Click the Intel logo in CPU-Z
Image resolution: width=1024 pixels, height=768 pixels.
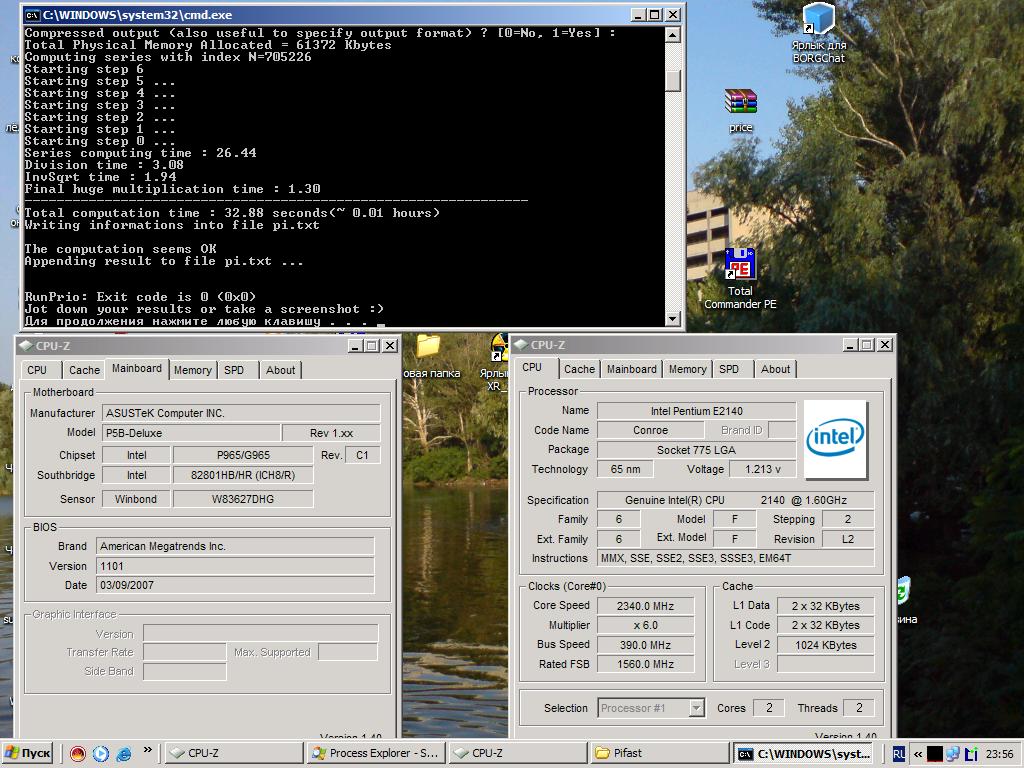click(x=835, y=439)
